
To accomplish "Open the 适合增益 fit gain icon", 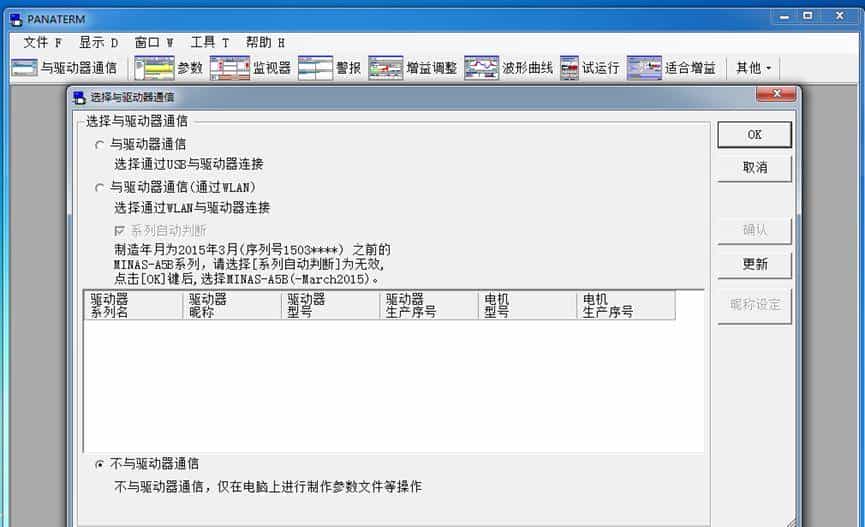I will [644, 68].
